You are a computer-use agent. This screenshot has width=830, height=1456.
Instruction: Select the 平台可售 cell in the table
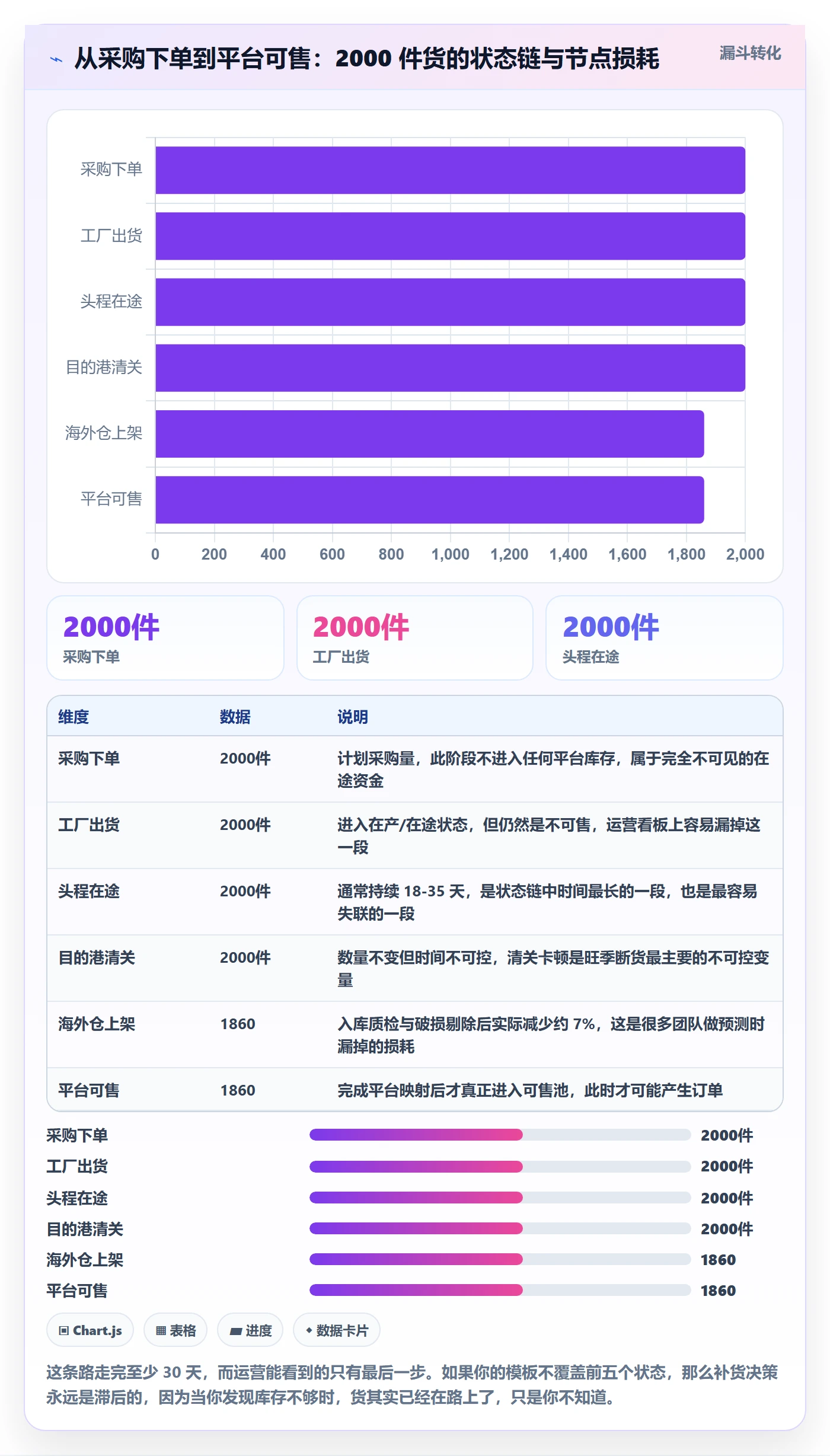89,1090
